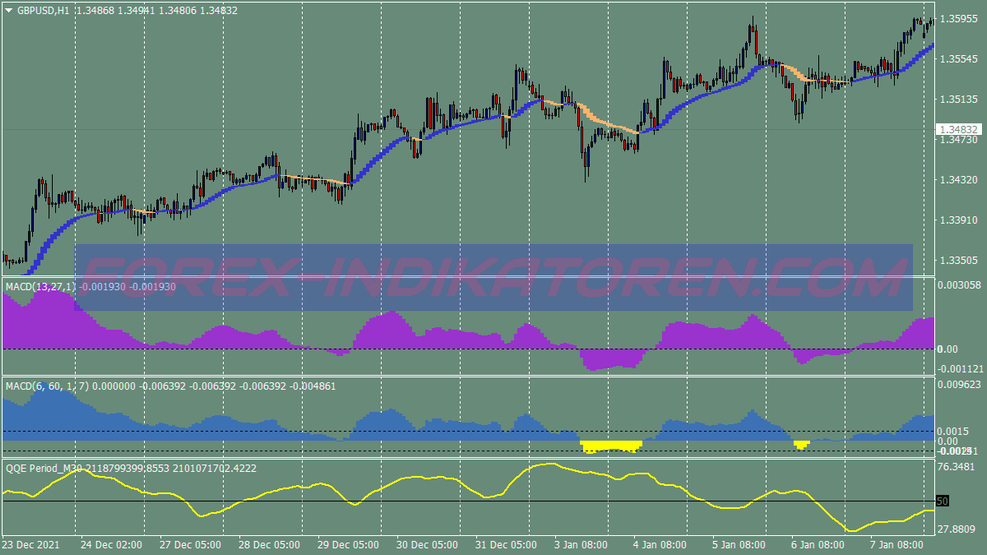This screenshot has width=987, height=555.
Task: Click the GBPUSD,H1 chart title
Action: point(44,10)
